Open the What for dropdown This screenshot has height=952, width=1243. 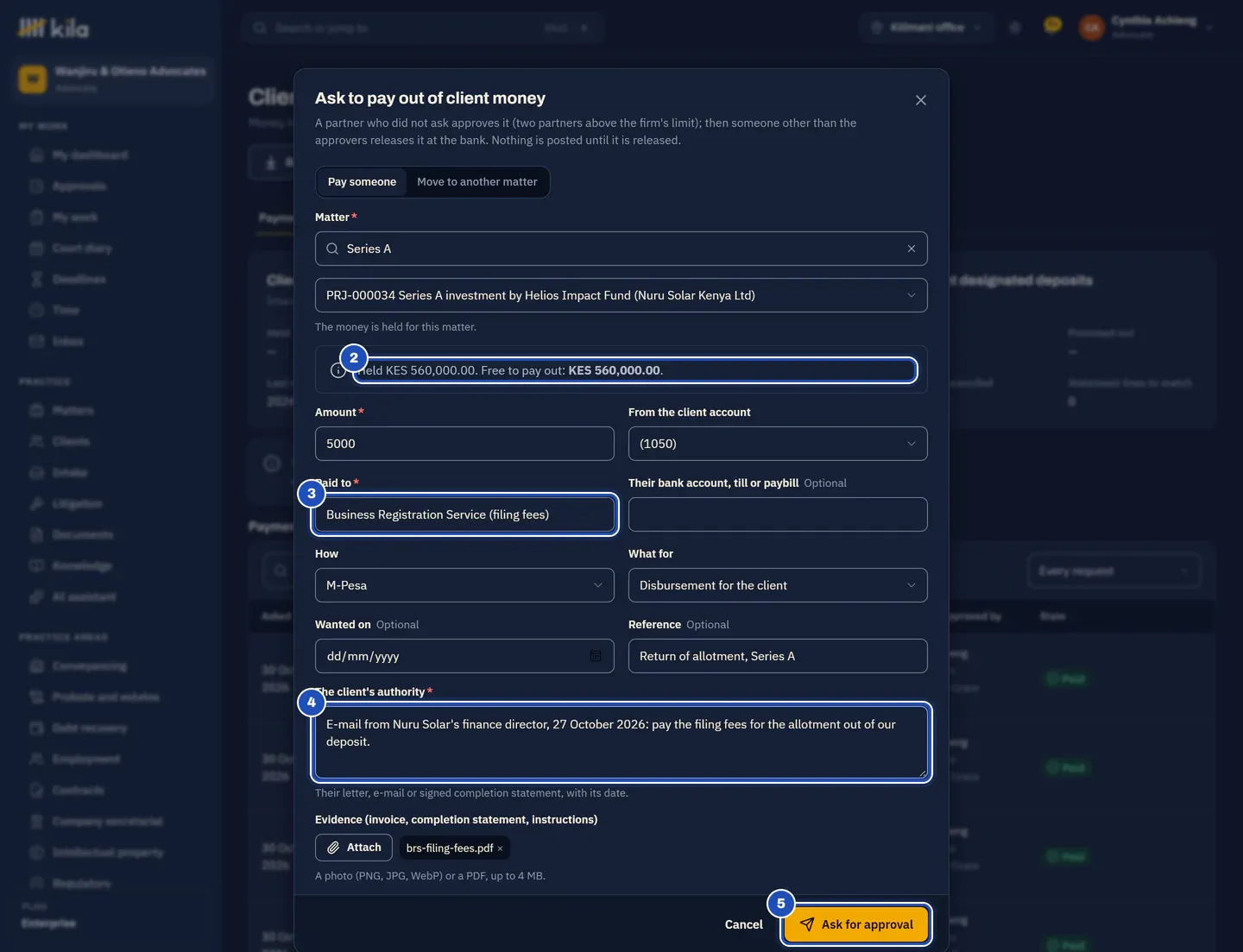click(778, 585)
